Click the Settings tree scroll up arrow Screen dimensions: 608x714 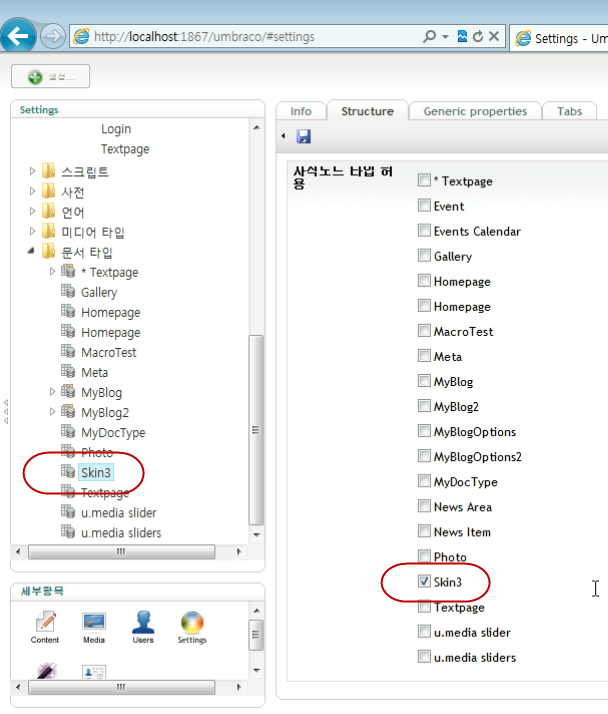pyautogui.click(x=256, y=128)
